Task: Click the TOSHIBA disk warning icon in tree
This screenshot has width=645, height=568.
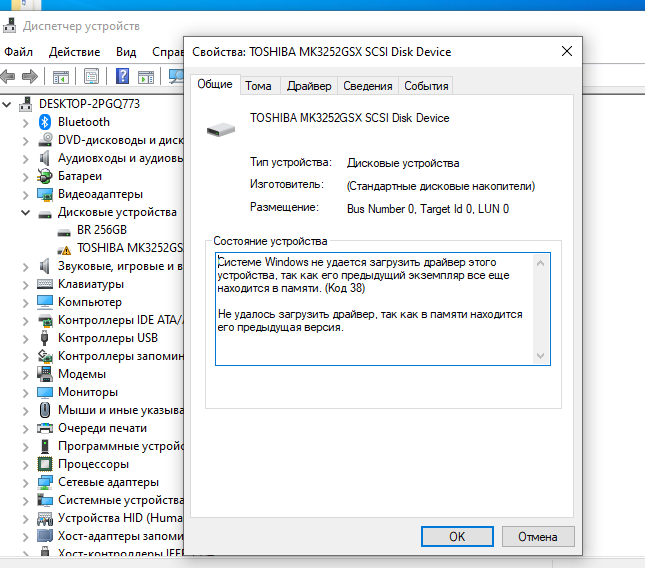Action: coord(64,250)
